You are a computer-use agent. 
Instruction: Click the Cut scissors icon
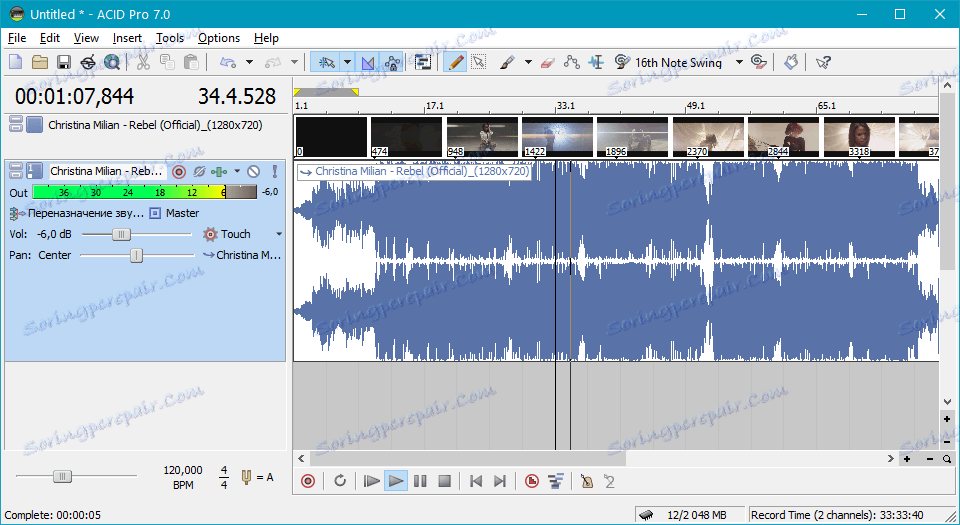pyautogui.click(x=143, y=62)
